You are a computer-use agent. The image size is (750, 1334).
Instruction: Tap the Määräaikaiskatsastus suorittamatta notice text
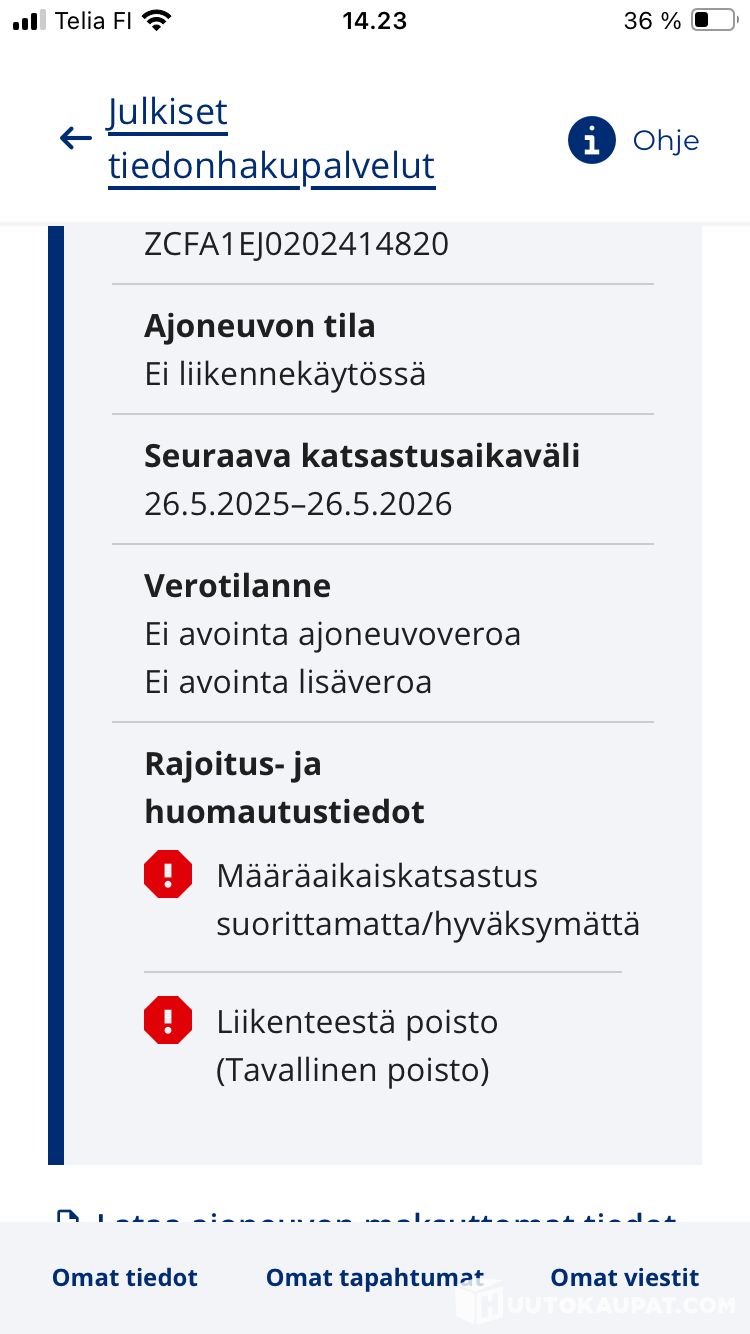tap(428, 900)
